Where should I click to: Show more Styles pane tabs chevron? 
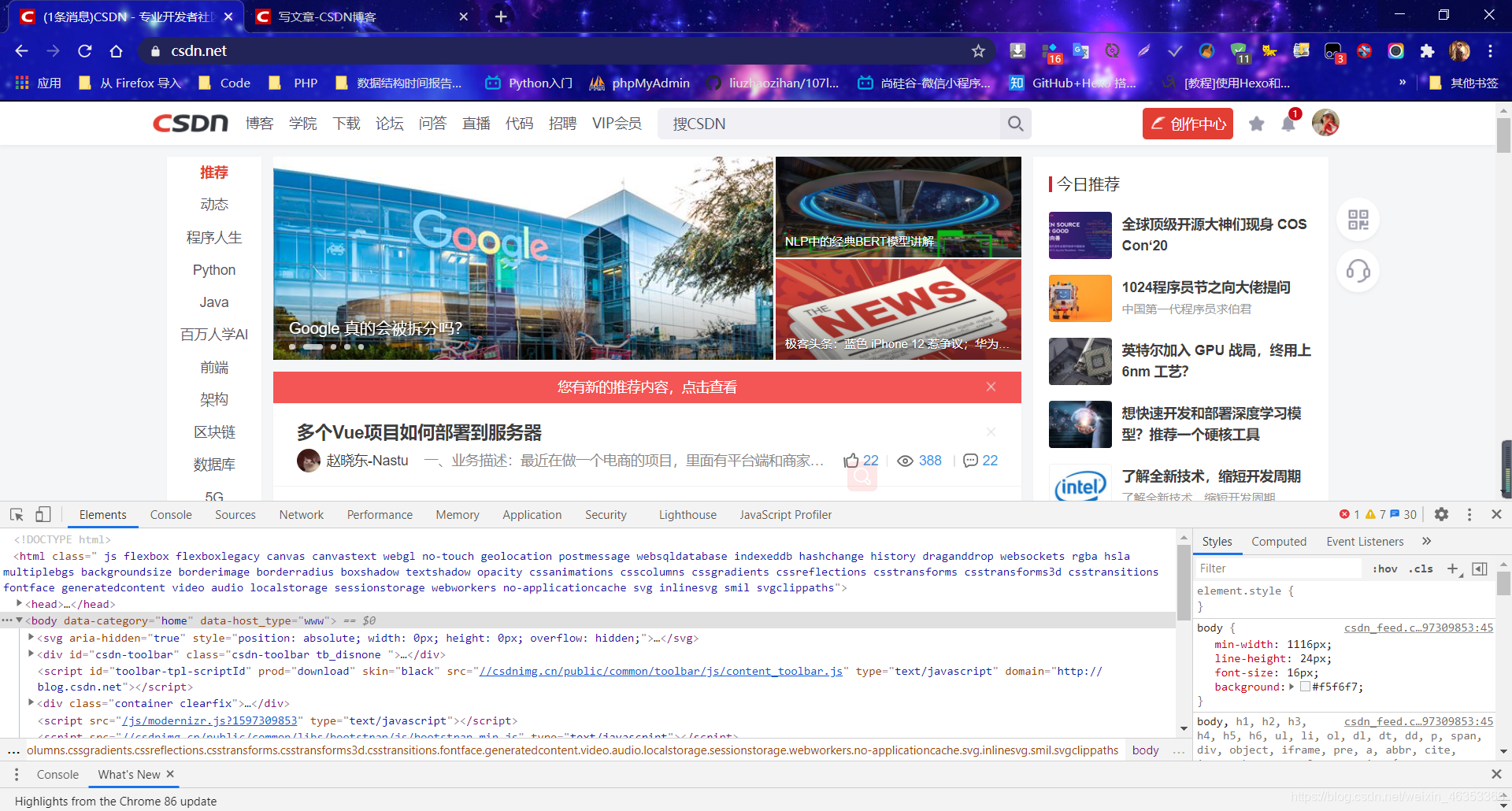(1426, 541)
